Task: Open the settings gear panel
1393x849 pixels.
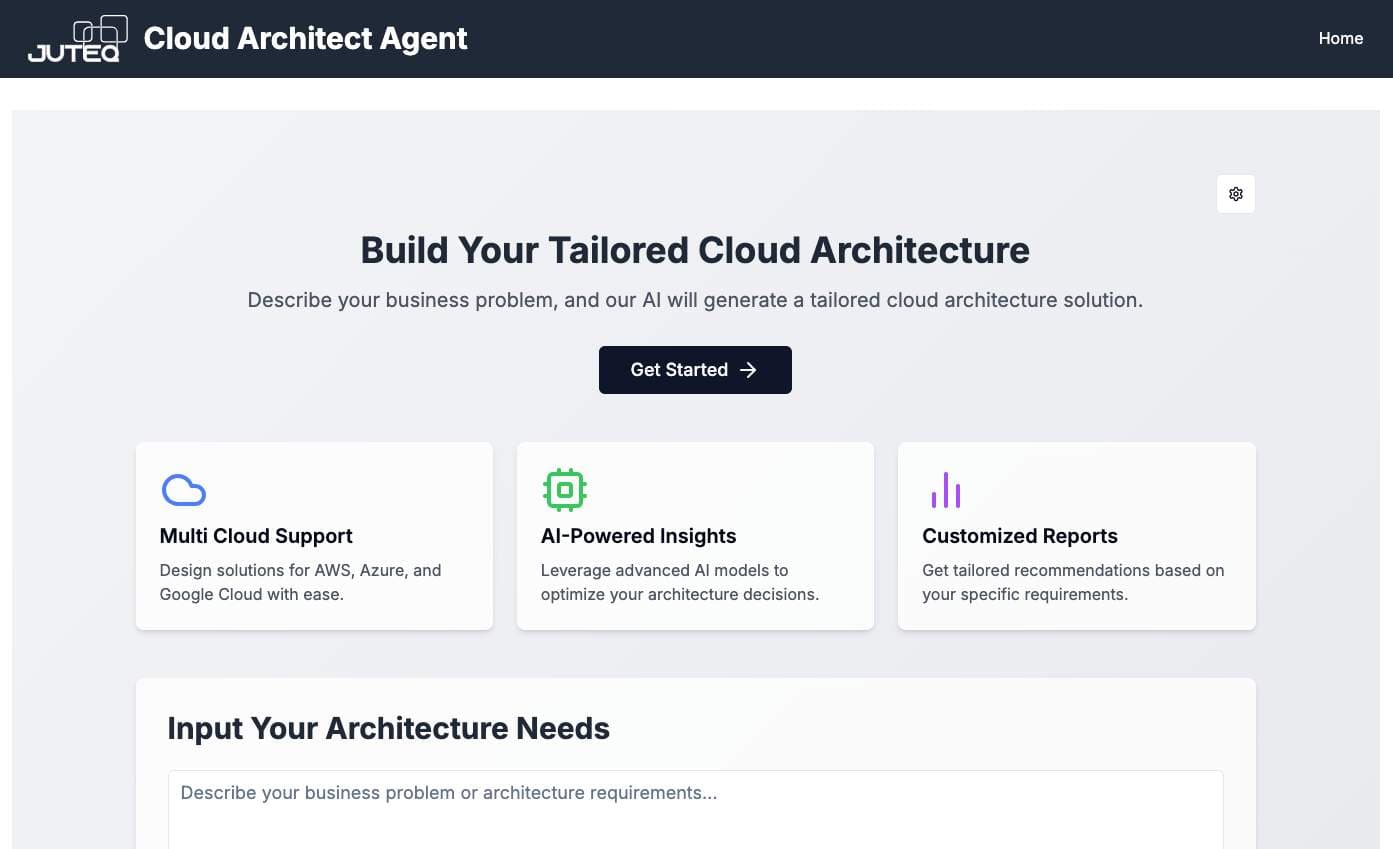Action: pyautogui.click(x=1236, y=194)
